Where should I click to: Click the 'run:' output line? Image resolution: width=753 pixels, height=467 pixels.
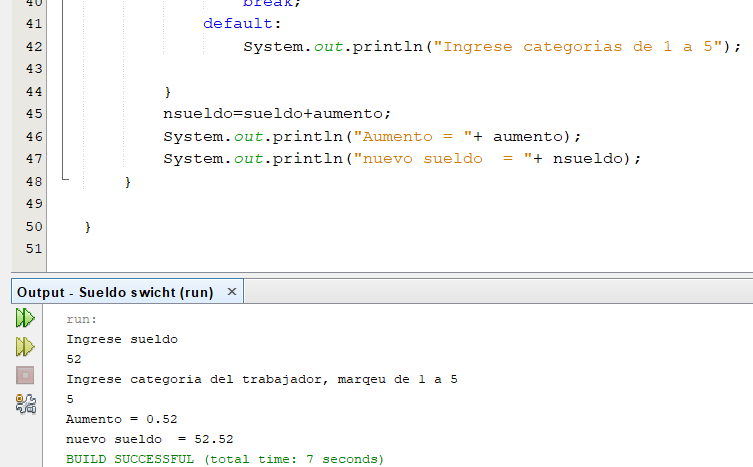tap(82, 320)
